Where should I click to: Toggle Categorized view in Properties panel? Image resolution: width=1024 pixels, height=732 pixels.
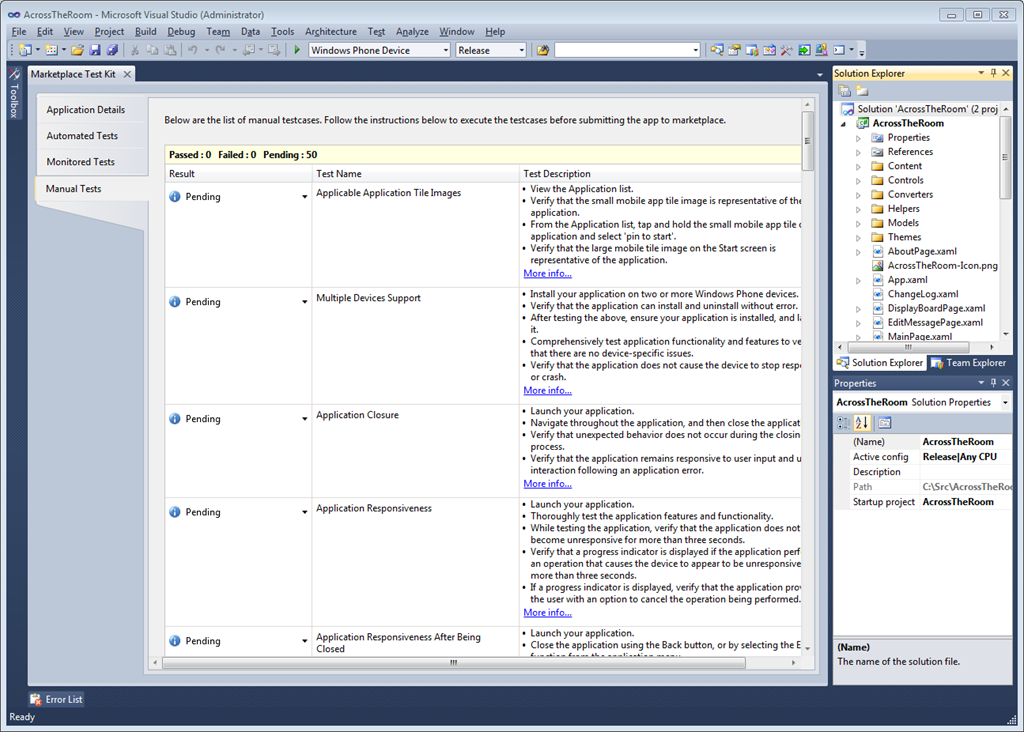point(843,422)
